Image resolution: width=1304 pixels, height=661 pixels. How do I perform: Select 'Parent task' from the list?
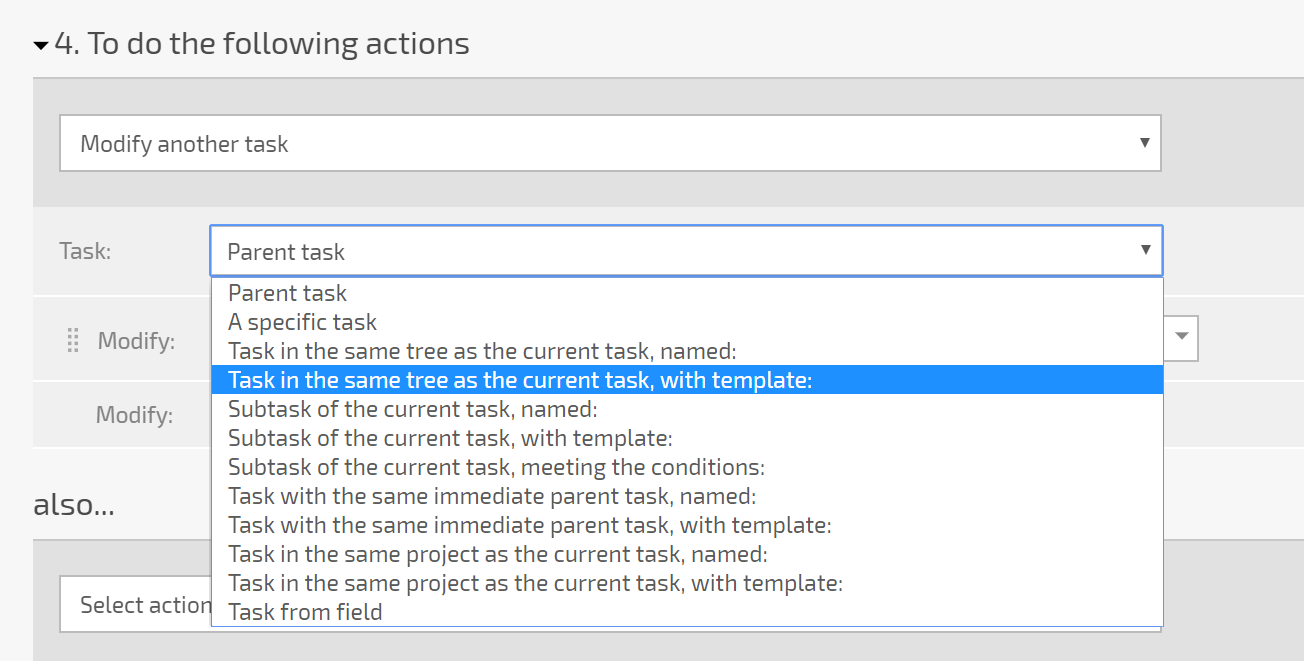[x=687, y=293]
